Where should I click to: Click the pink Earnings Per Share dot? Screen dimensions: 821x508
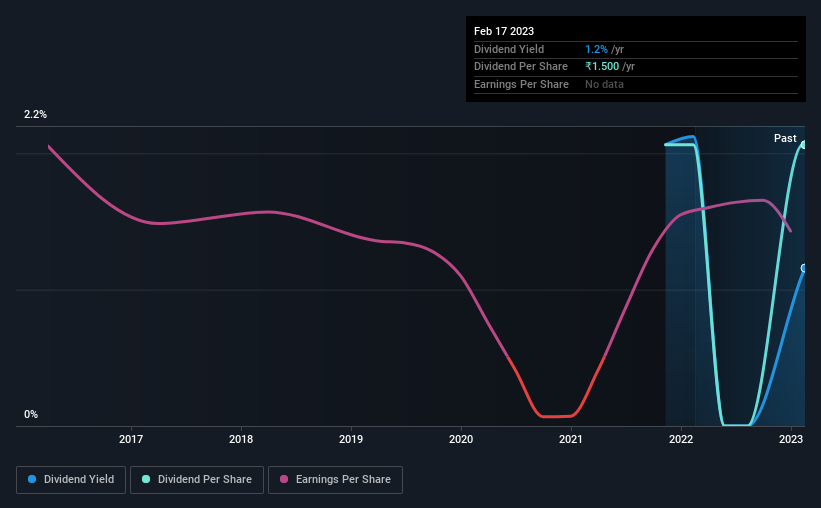click(284, 479)
